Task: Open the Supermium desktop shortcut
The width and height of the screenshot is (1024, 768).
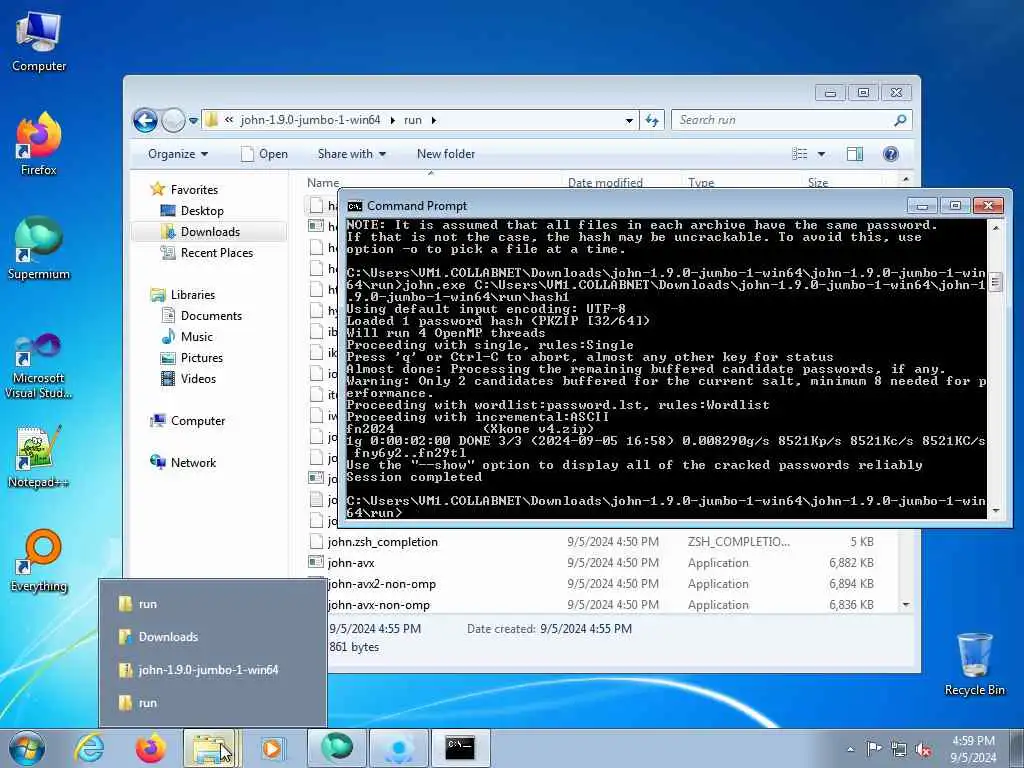Action: (39, 248)
